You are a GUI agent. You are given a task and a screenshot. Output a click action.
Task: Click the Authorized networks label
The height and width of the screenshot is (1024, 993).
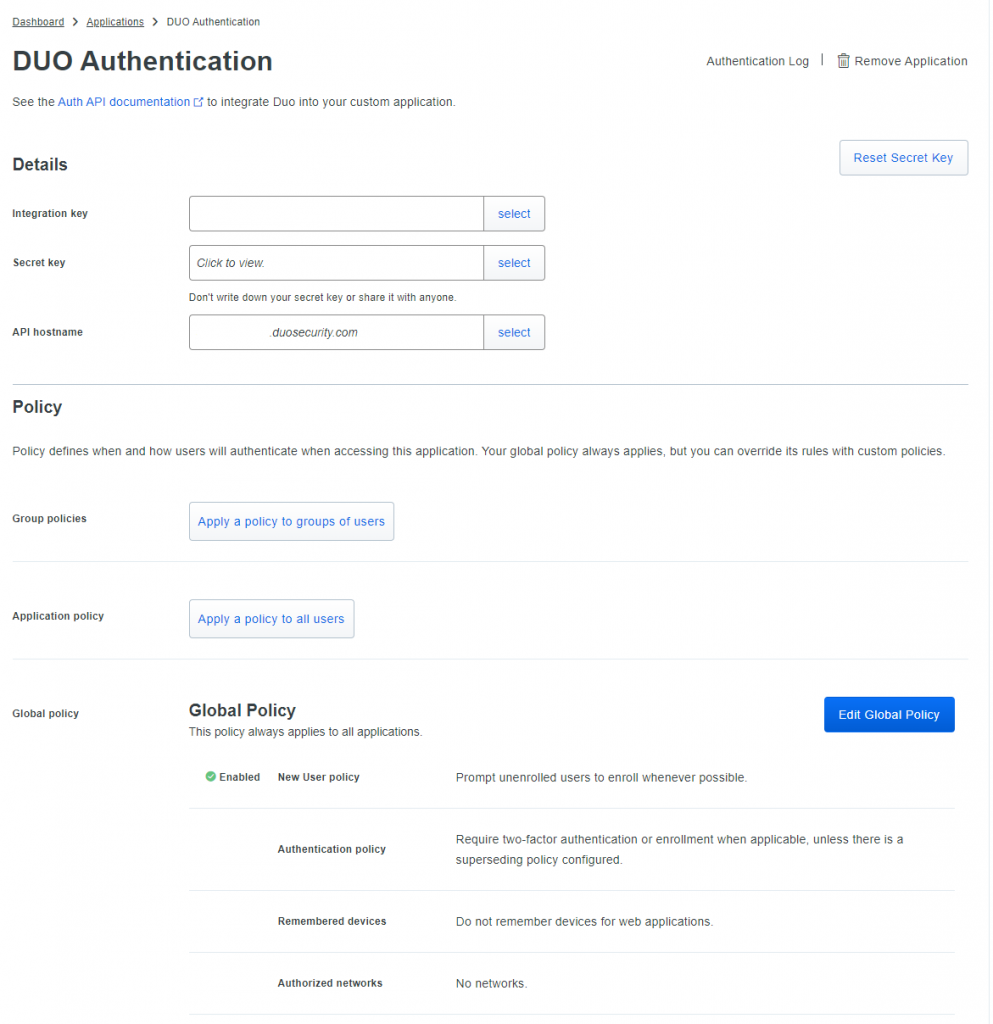pos(330,983)
